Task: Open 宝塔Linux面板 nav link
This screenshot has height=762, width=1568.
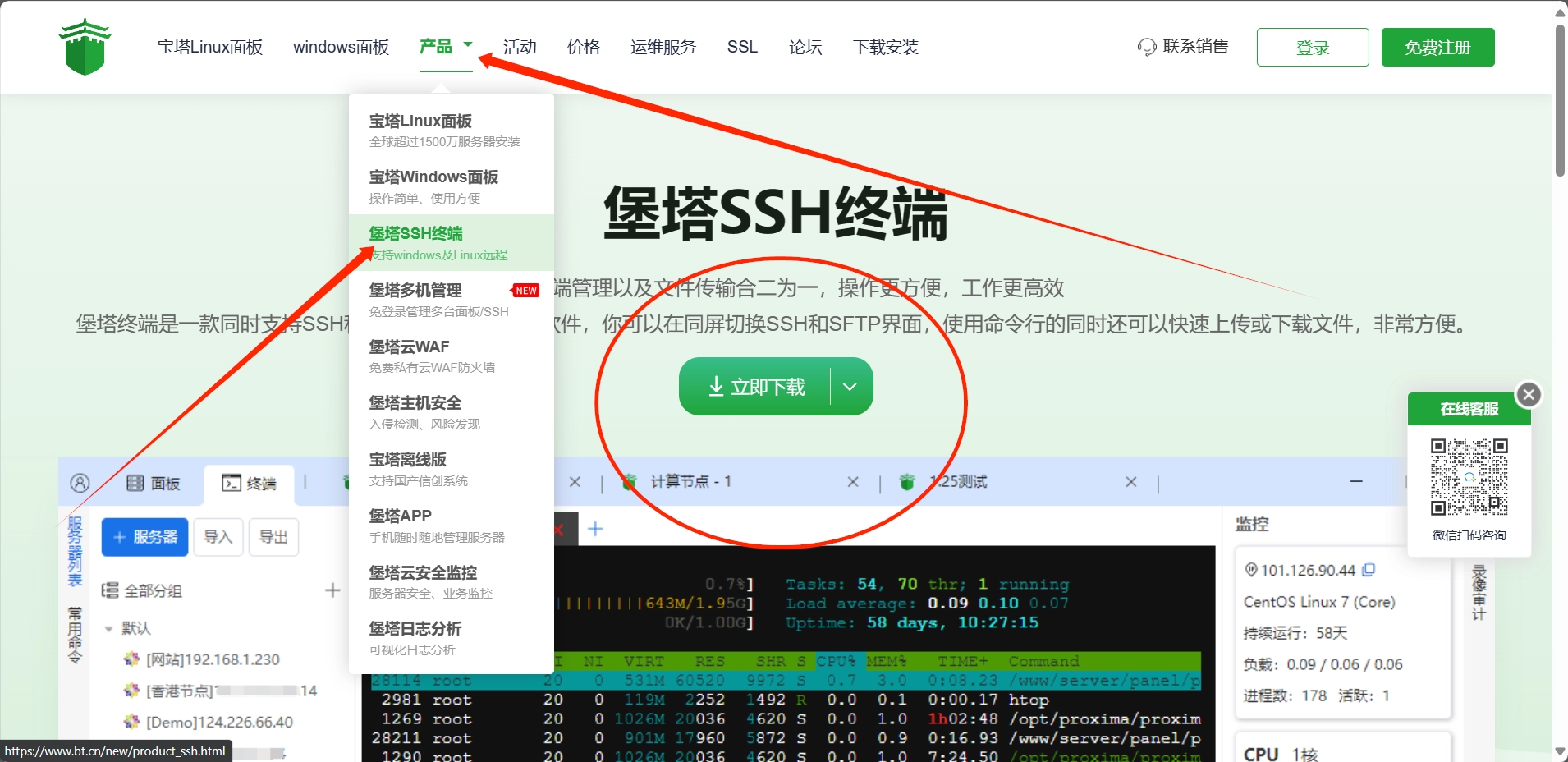Action: pos(210,47)
